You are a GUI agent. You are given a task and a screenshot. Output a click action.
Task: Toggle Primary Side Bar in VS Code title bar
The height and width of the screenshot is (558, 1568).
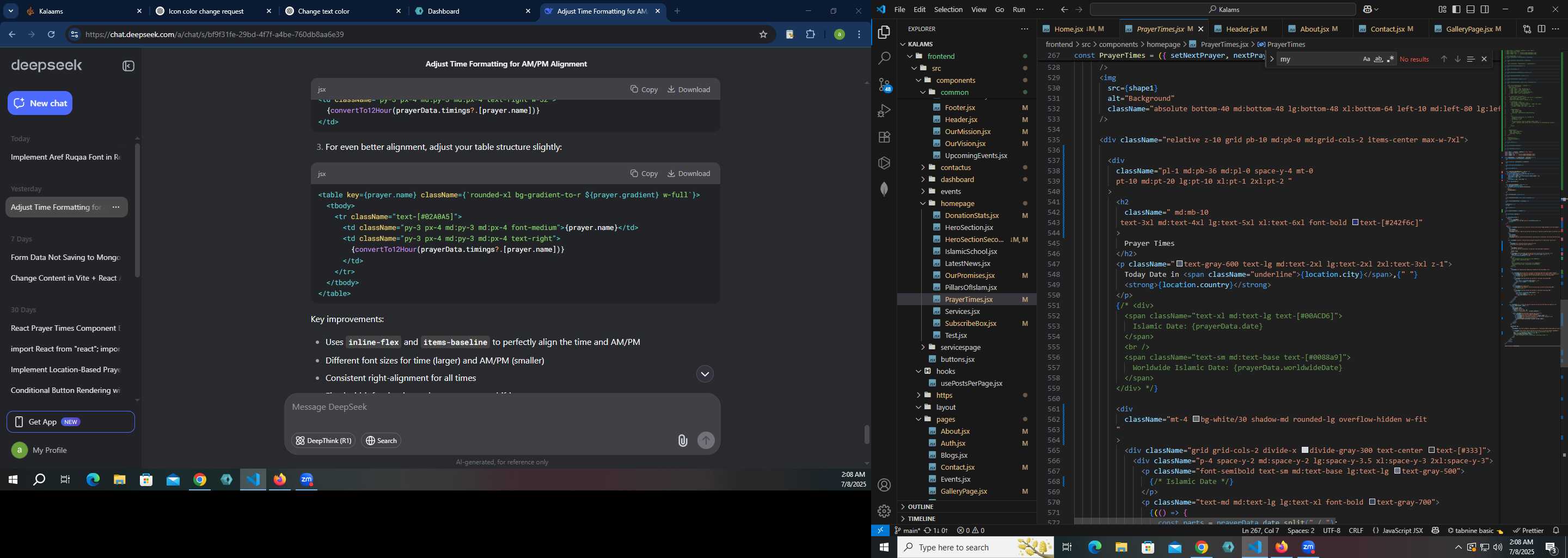1456,10
